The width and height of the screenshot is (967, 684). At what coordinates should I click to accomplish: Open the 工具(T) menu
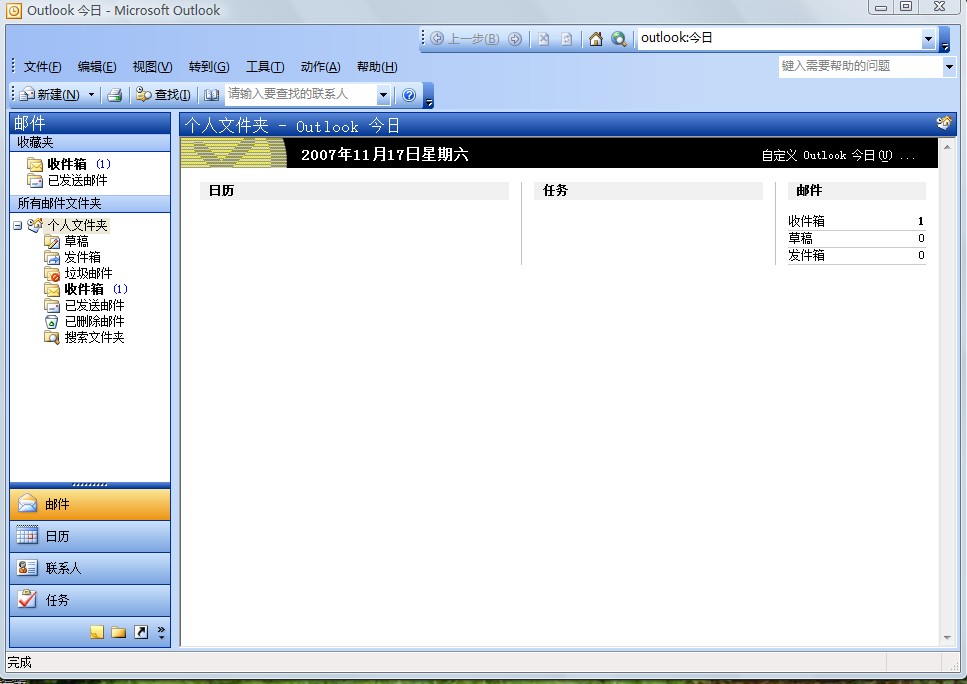point(265,67)
